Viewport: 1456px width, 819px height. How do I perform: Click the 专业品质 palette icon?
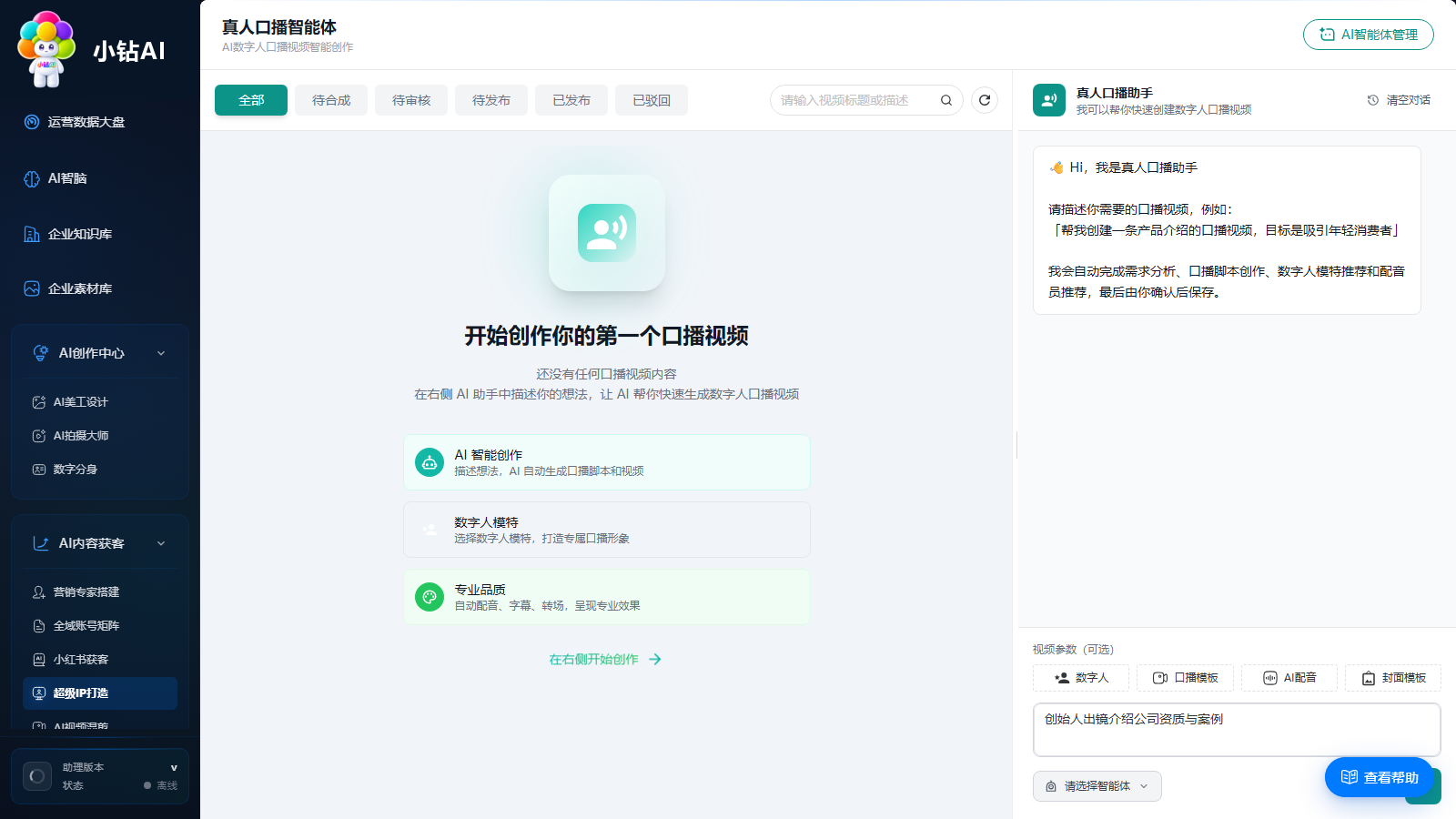tap(430, 597)
